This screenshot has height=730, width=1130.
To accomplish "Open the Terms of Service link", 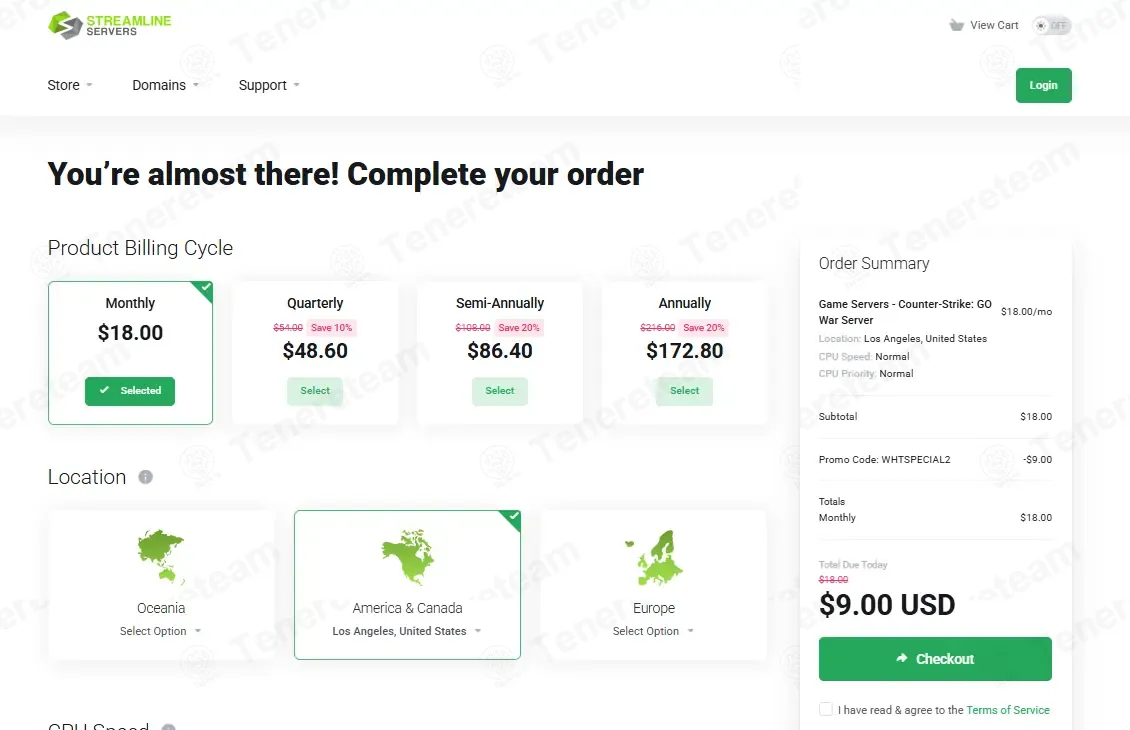I will tap(1007, 710).
